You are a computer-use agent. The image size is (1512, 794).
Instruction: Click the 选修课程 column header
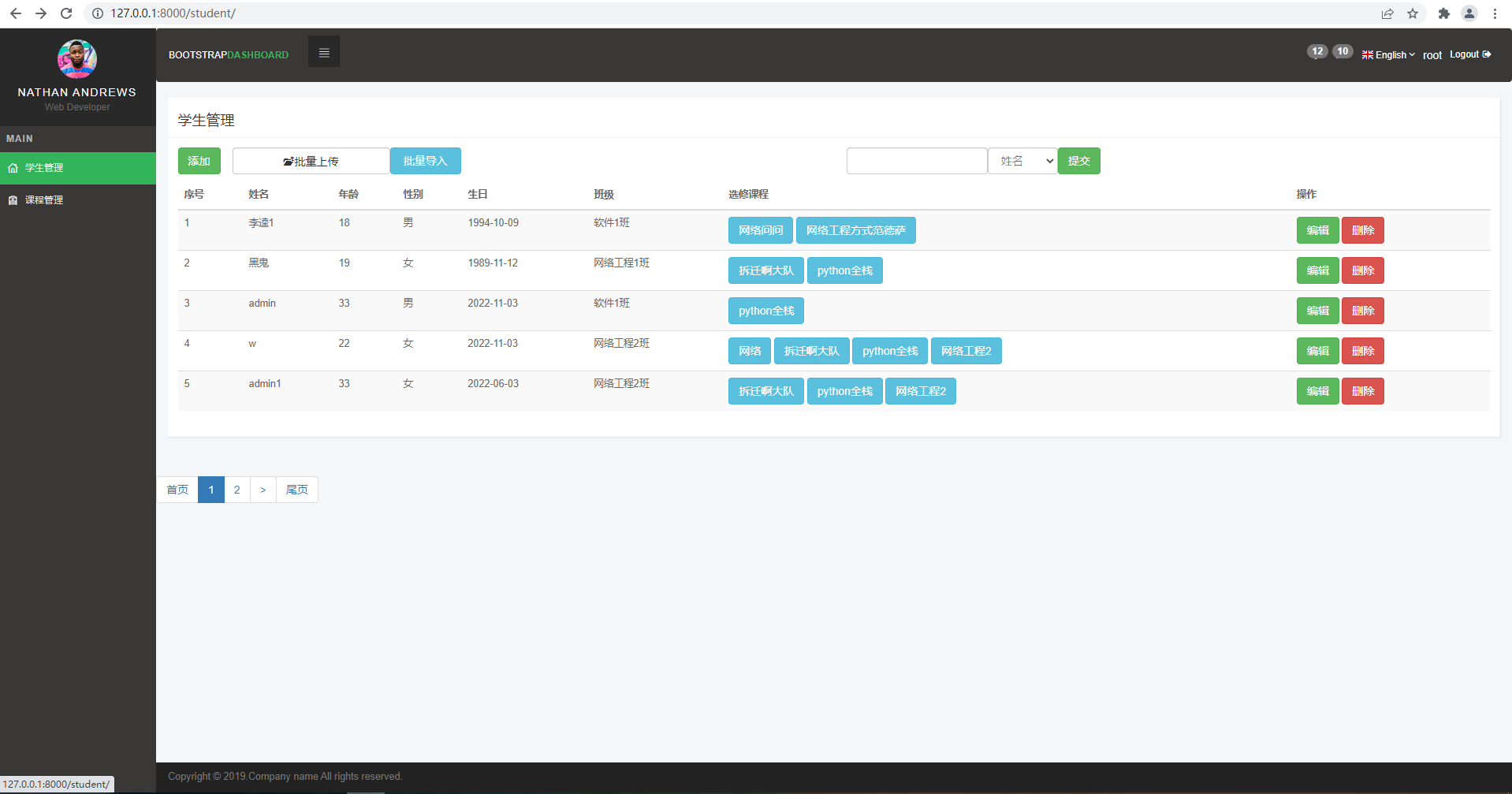coord(748,194)
